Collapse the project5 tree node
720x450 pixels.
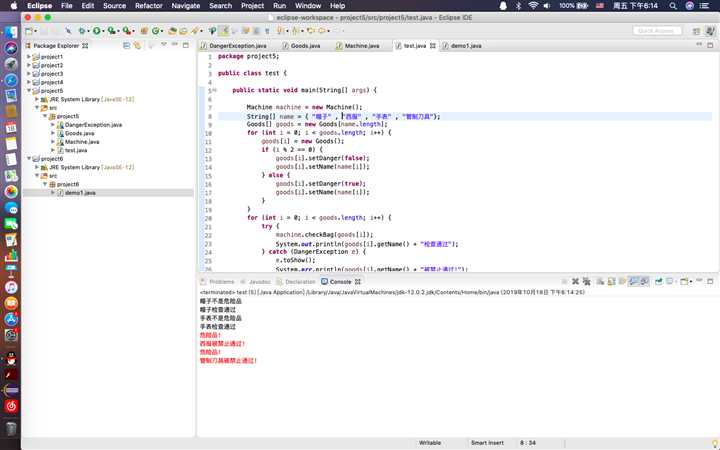click(x=28, y=90)
